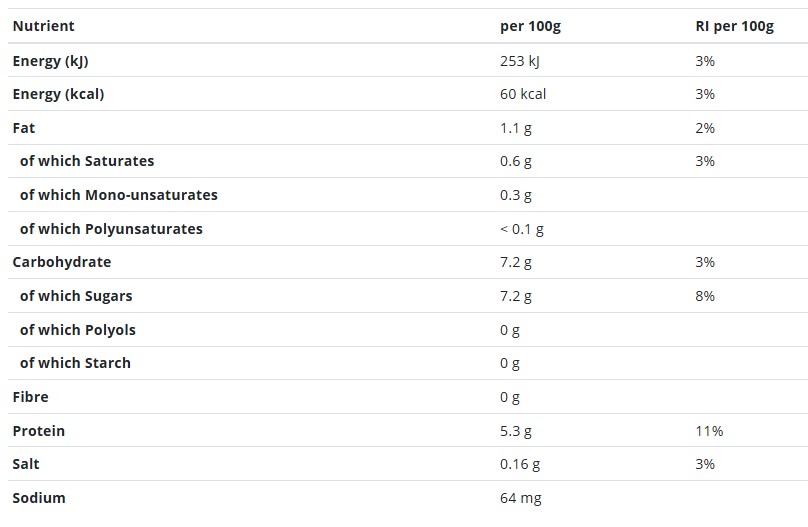Viewport: 808px width, 527px height.
Task: Select the 60 kcal value
Action: (523, 94)
